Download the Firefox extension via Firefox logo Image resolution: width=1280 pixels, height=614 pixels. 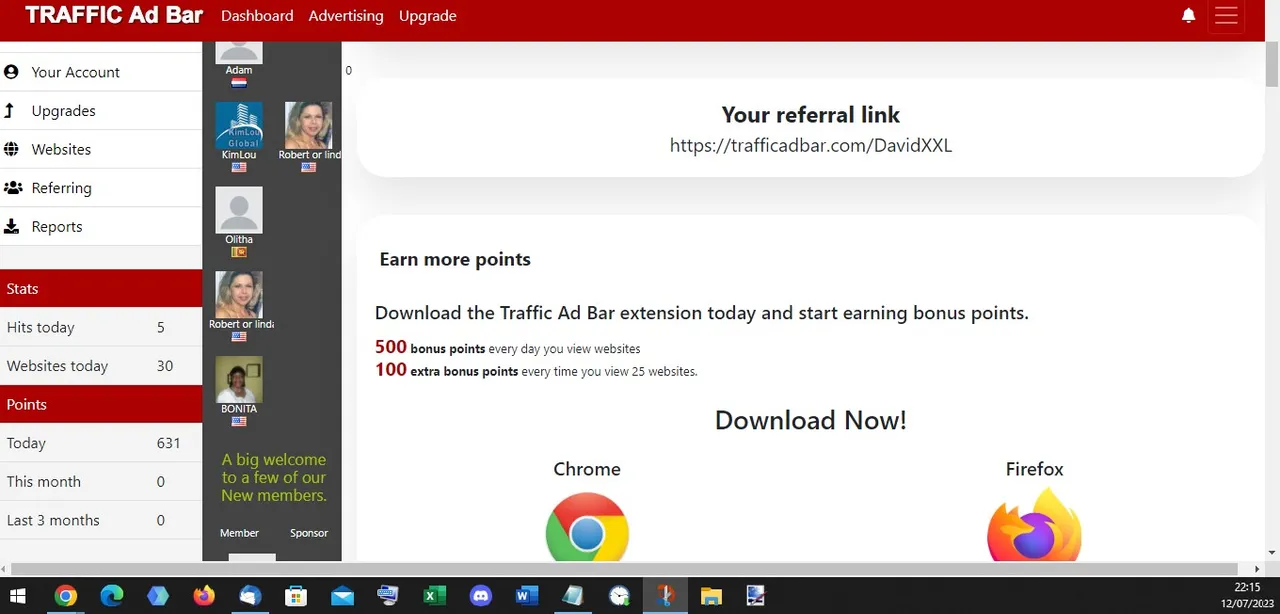[x=1034, y=525]
